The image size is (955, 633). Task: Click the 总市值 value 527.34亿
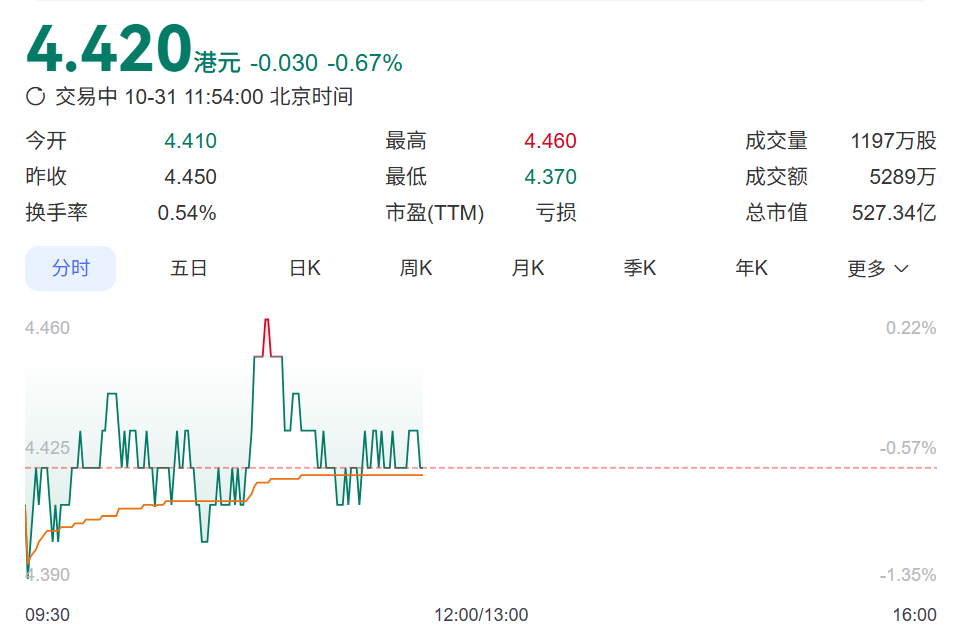pos(893,213)
